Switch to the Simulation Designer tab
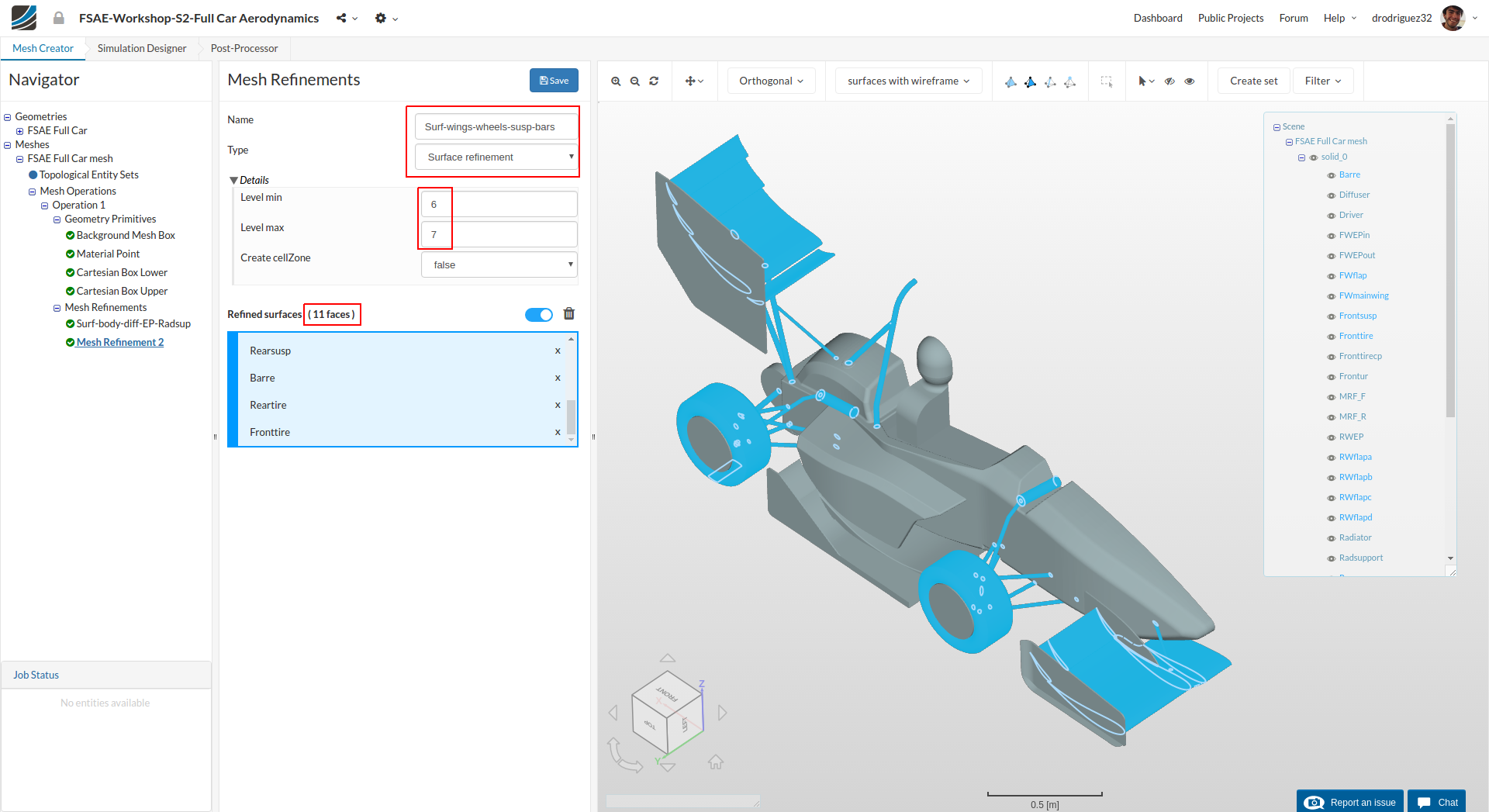Screen dimensions: 1489x812 tap(142, 48)
